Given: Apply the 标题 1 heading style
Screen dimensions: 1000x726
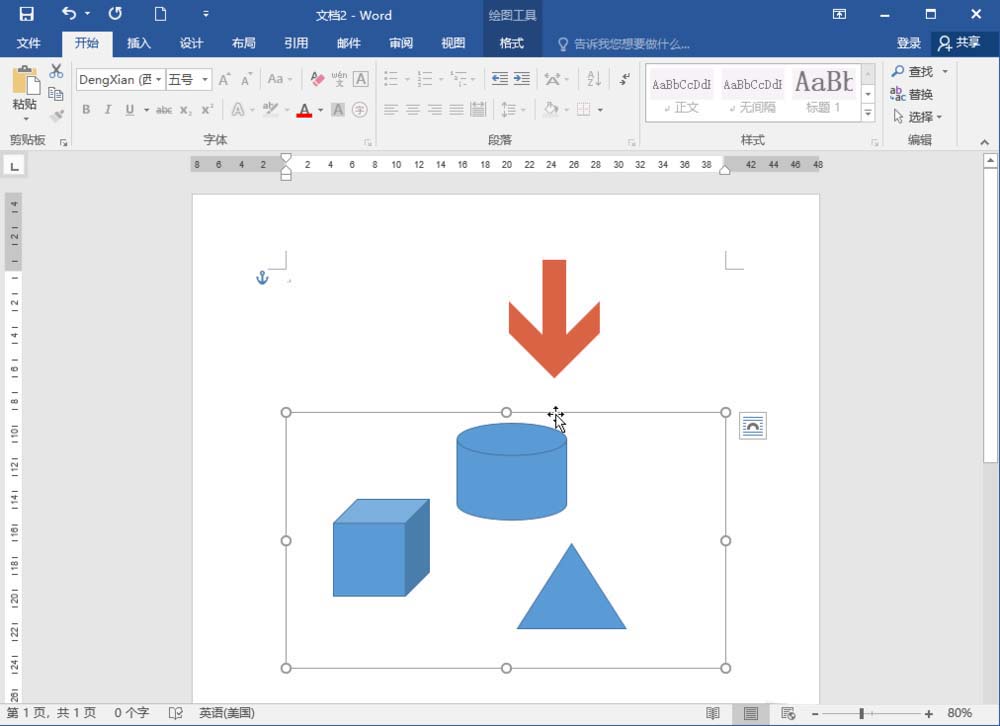Looking at the screenshot, I should click(824, 90).
